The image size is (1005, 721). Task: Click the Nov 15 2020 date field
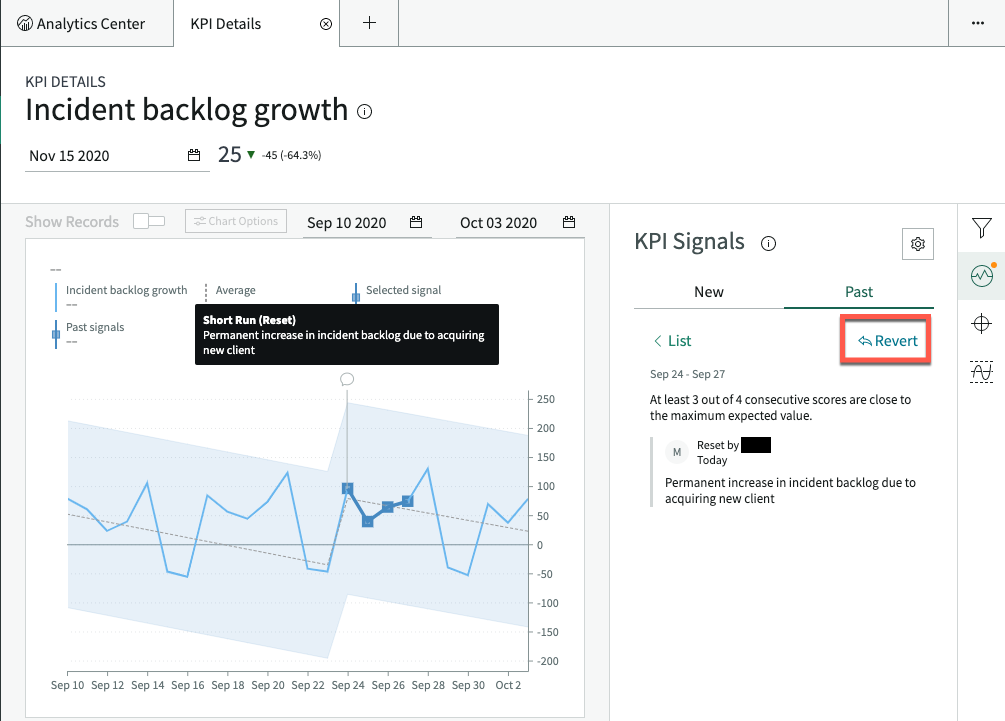[117, 156]
